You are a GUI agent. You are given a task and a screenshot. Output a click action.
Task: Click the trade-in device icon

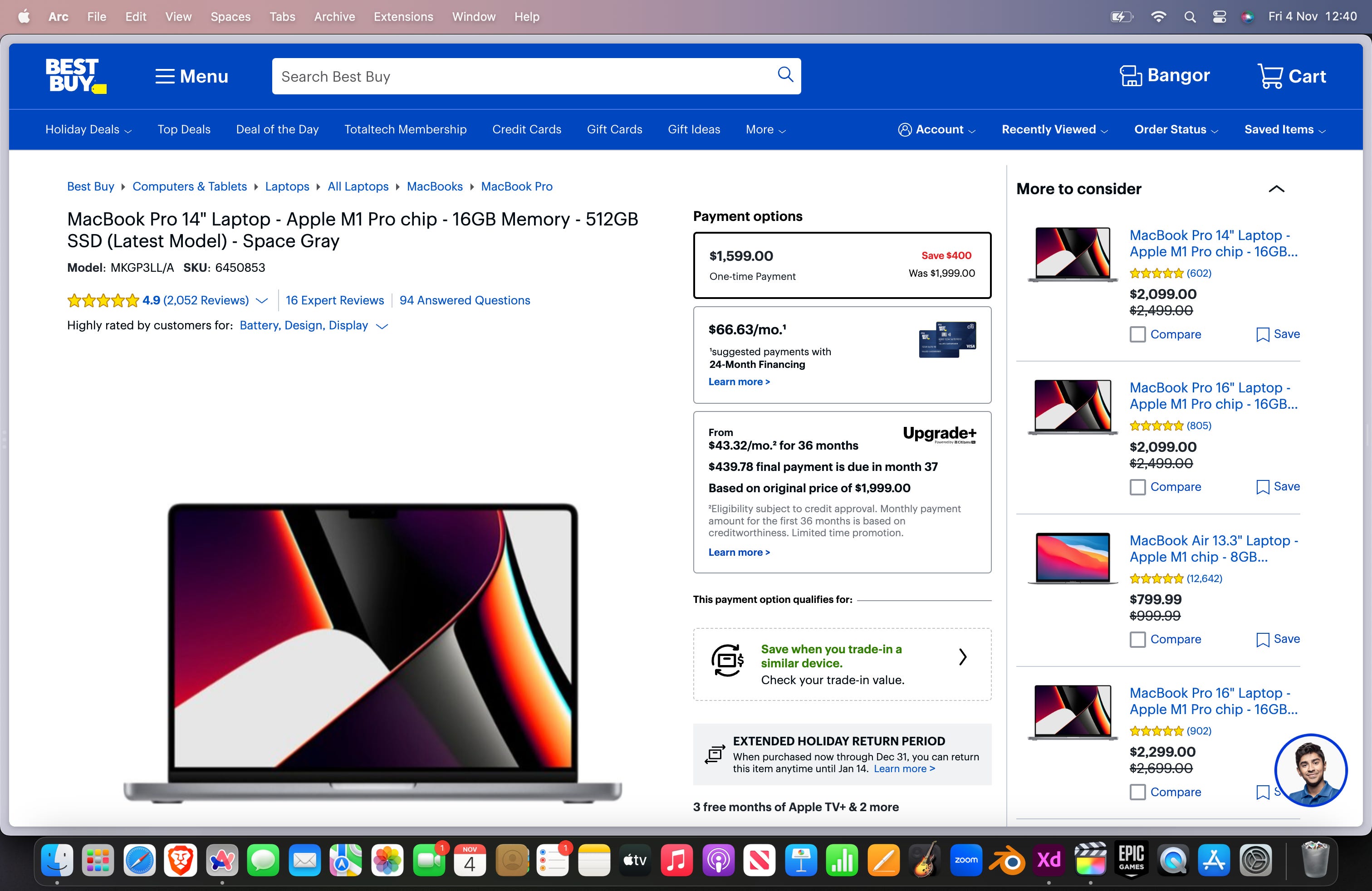click(727, 661)
